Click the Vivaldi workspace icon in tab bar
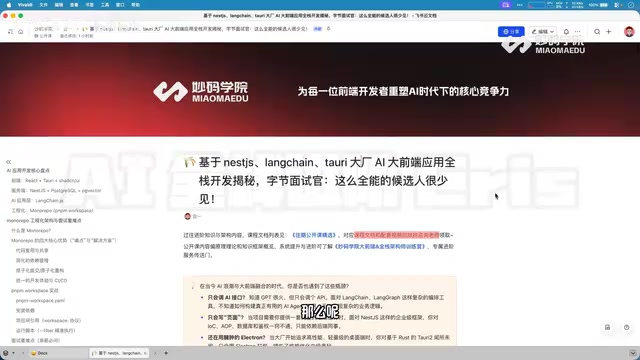Viewport: 640px width, 360px height. point(6,353)
